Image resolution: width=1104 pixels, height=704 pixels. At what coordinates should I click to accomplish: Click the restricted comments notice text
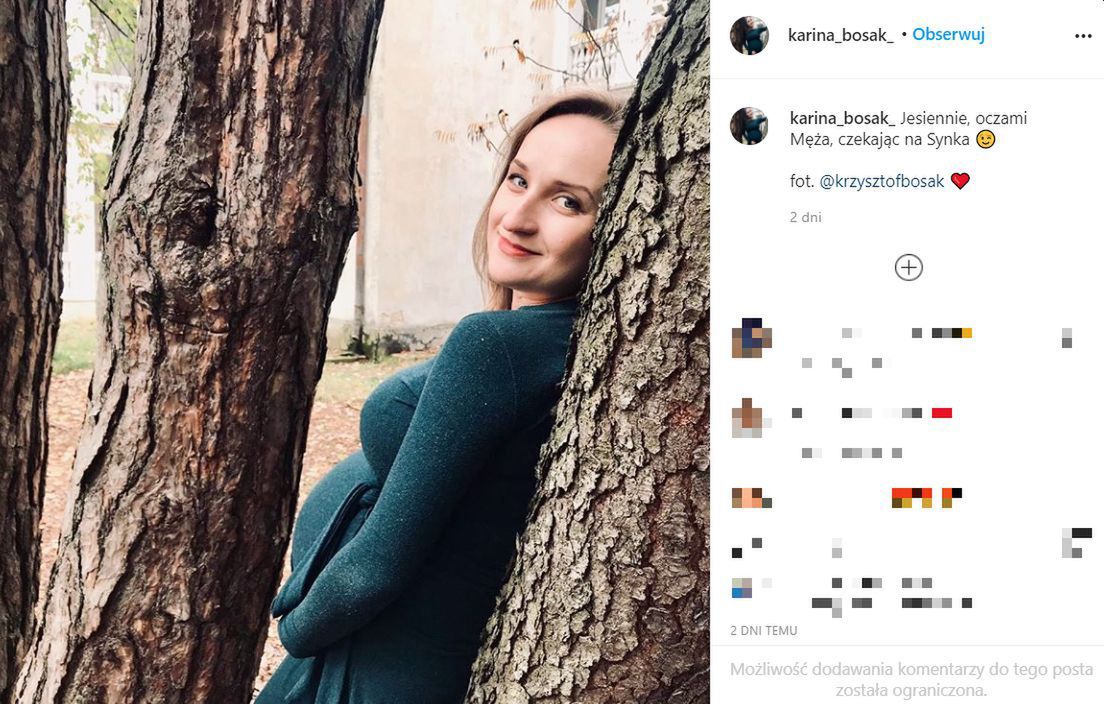tap(910, 679)
